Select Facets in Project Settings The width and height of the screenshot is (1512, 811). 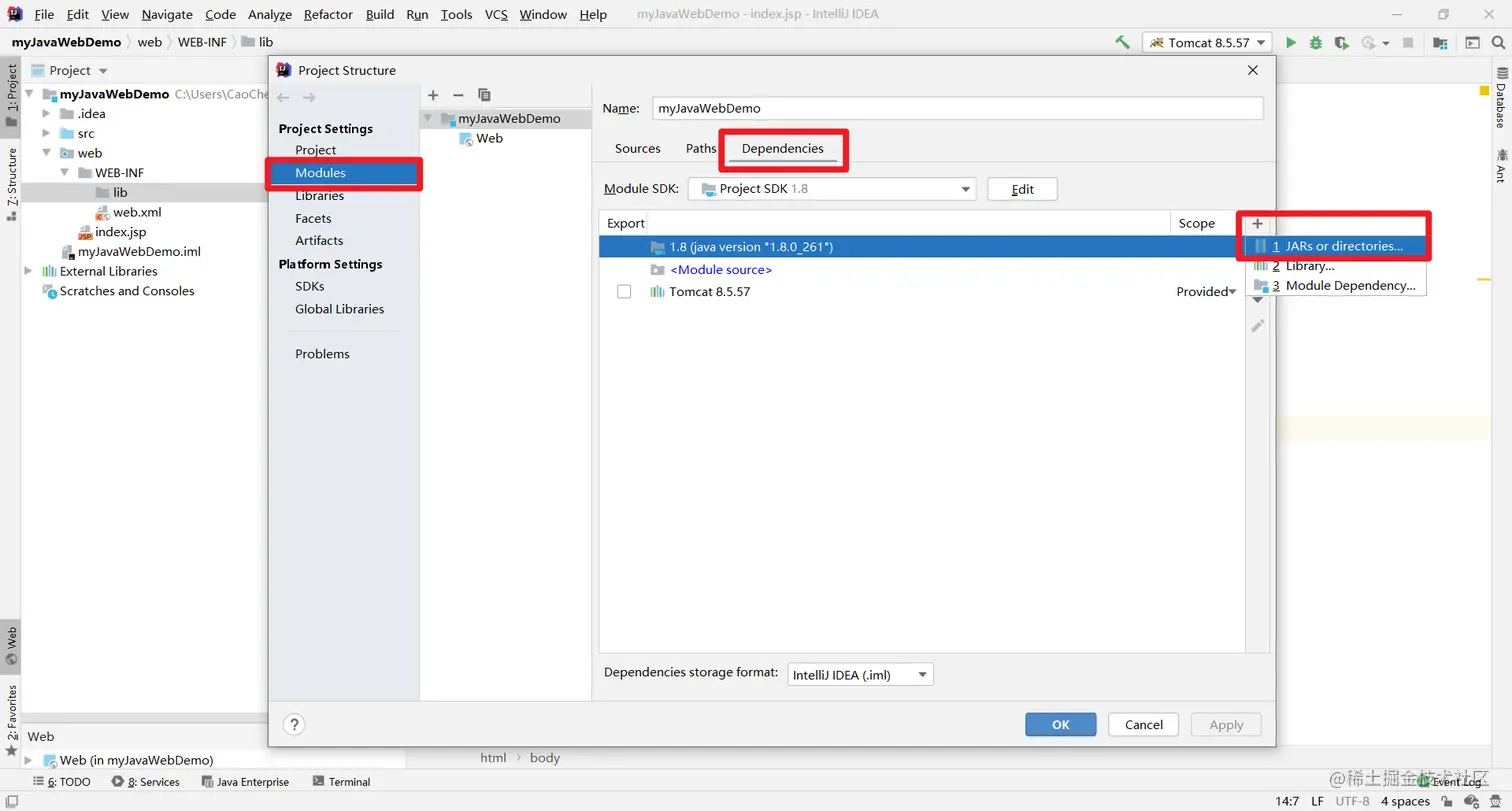coord(313,218)
